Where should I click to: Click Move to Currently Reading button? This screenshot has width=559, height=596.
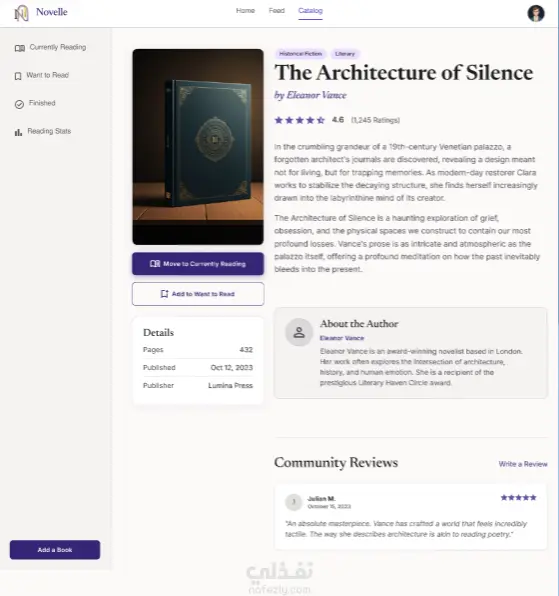point(198,263)
